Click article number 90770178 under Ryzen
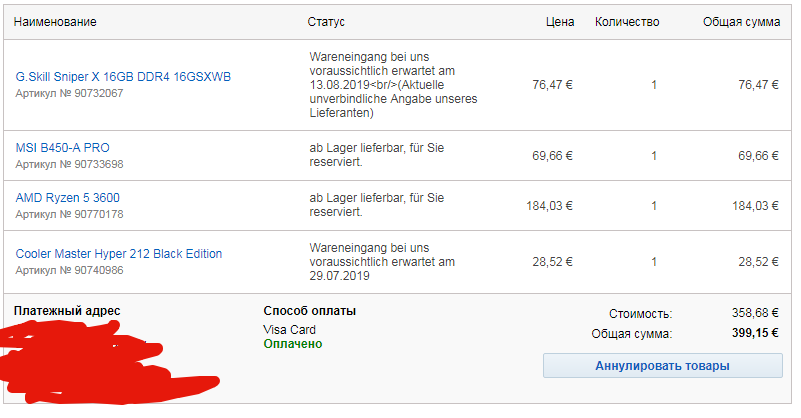The image size is (801, 418). click(x=69, y=214)
